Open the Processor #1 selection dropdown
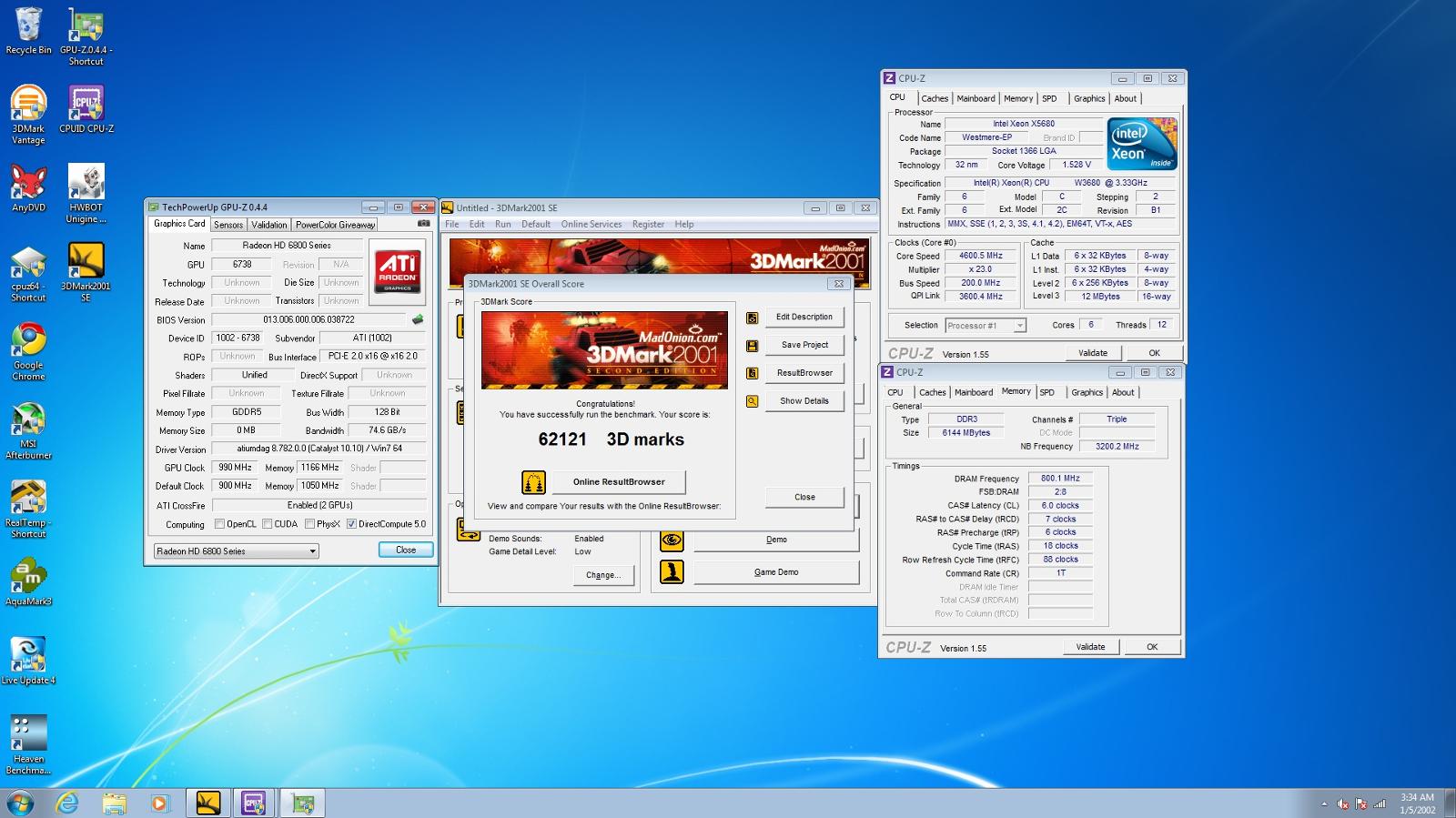The width and height of the screenshot is (1456, 818). pyautogui.click(x=986, y=326)
